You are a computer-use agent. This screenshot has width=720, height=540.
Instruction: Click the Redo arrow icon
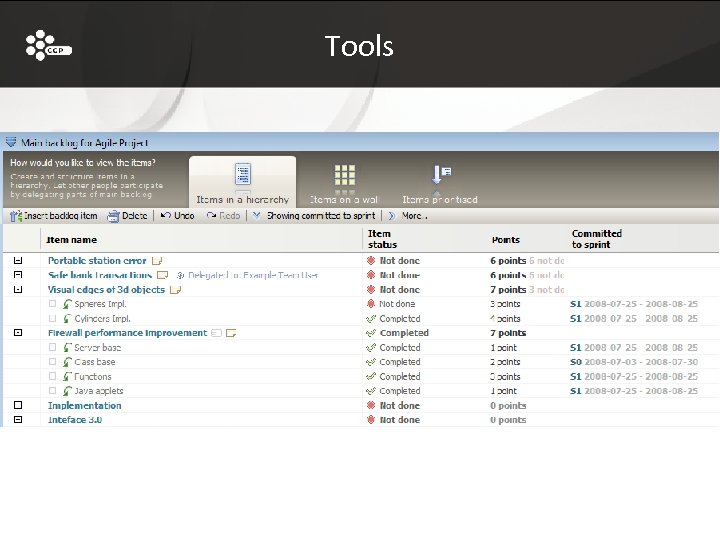point(211,215)
